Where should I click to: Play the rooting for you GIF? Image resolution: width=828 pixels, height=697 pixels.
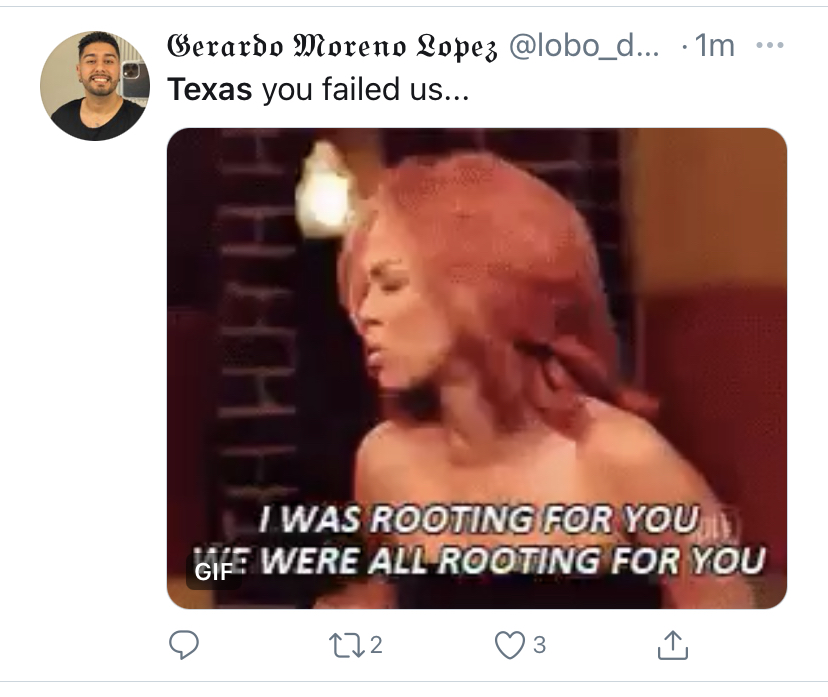(x=477, y=368)
